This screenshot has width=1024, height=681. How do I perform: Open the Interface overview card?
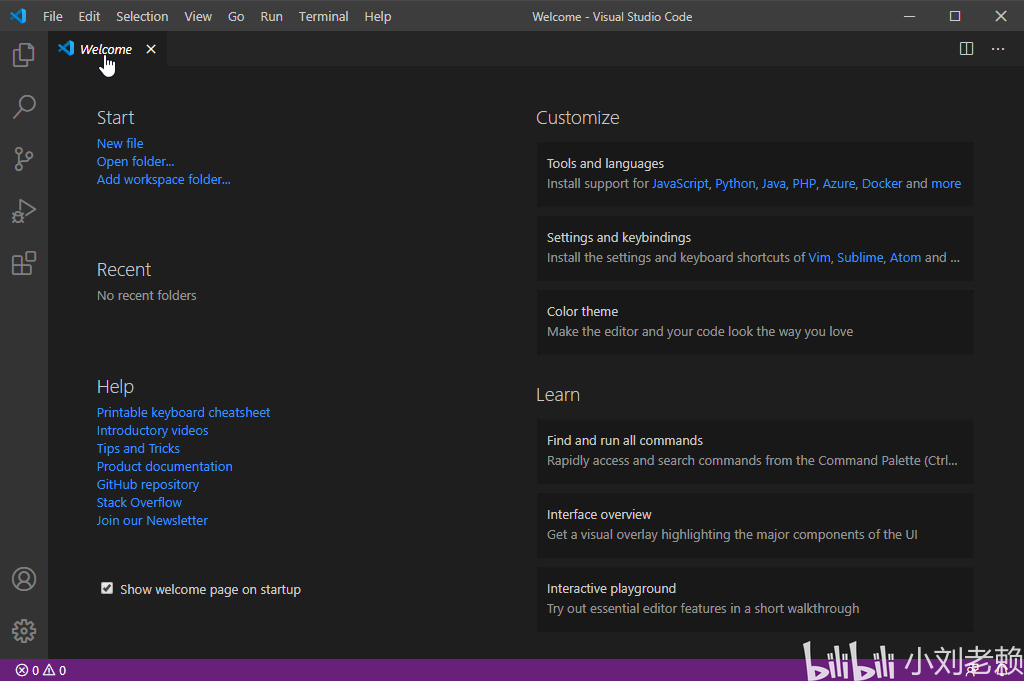755,525
